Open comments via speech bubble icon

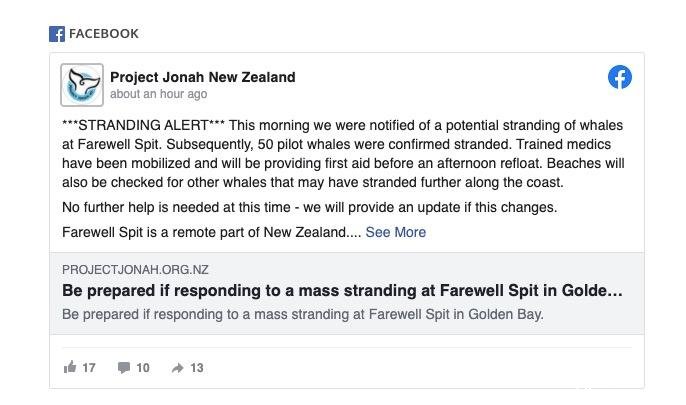point(124,367)
